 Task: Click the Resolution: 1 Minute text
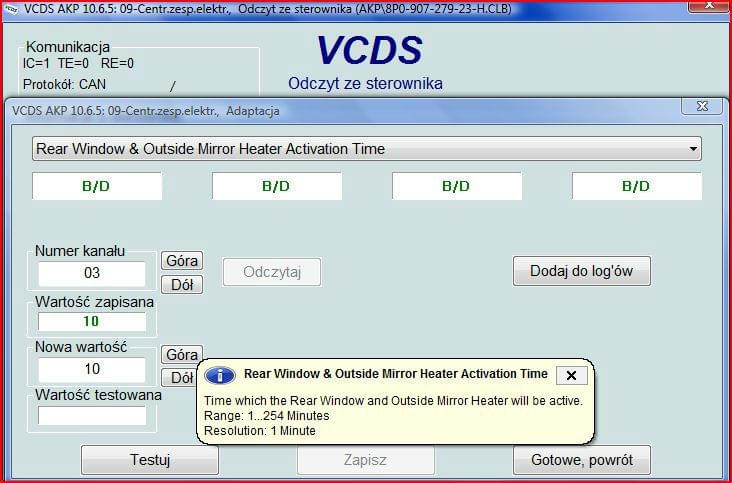click(x=260, y=430)
